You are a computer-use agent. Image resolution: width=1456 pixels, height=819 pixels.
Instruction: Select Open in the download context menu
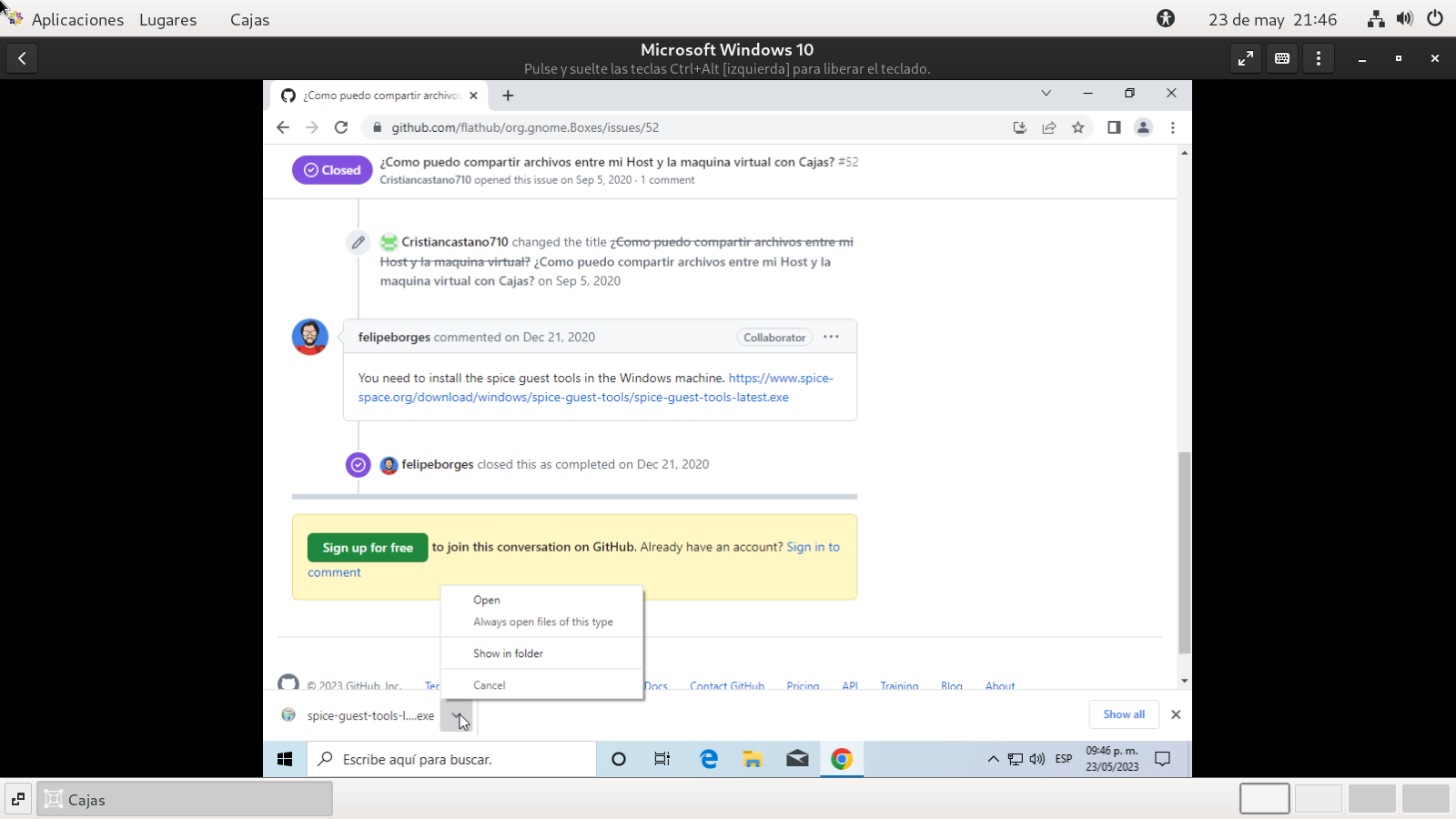[x=487, y=601]
